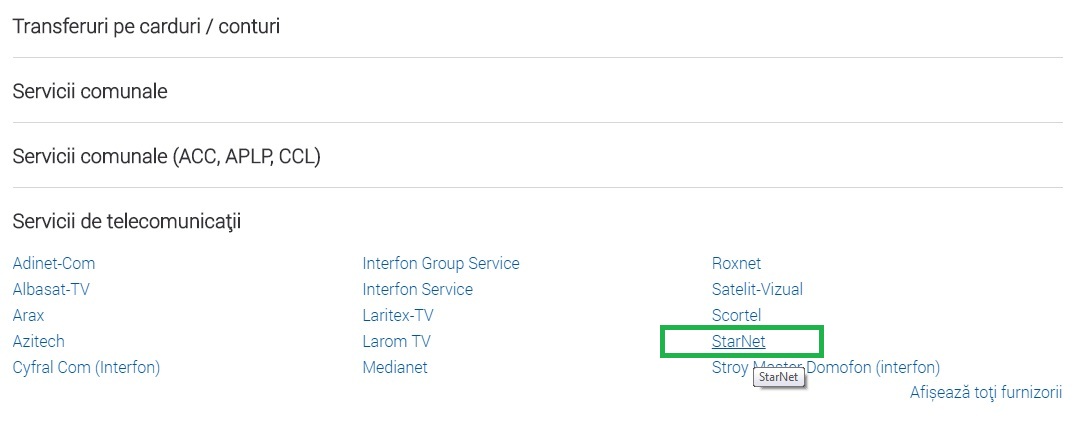Expand Transferuri pe carduri / conturi section
Screen dimensions: 1077x421
[146, 26]
